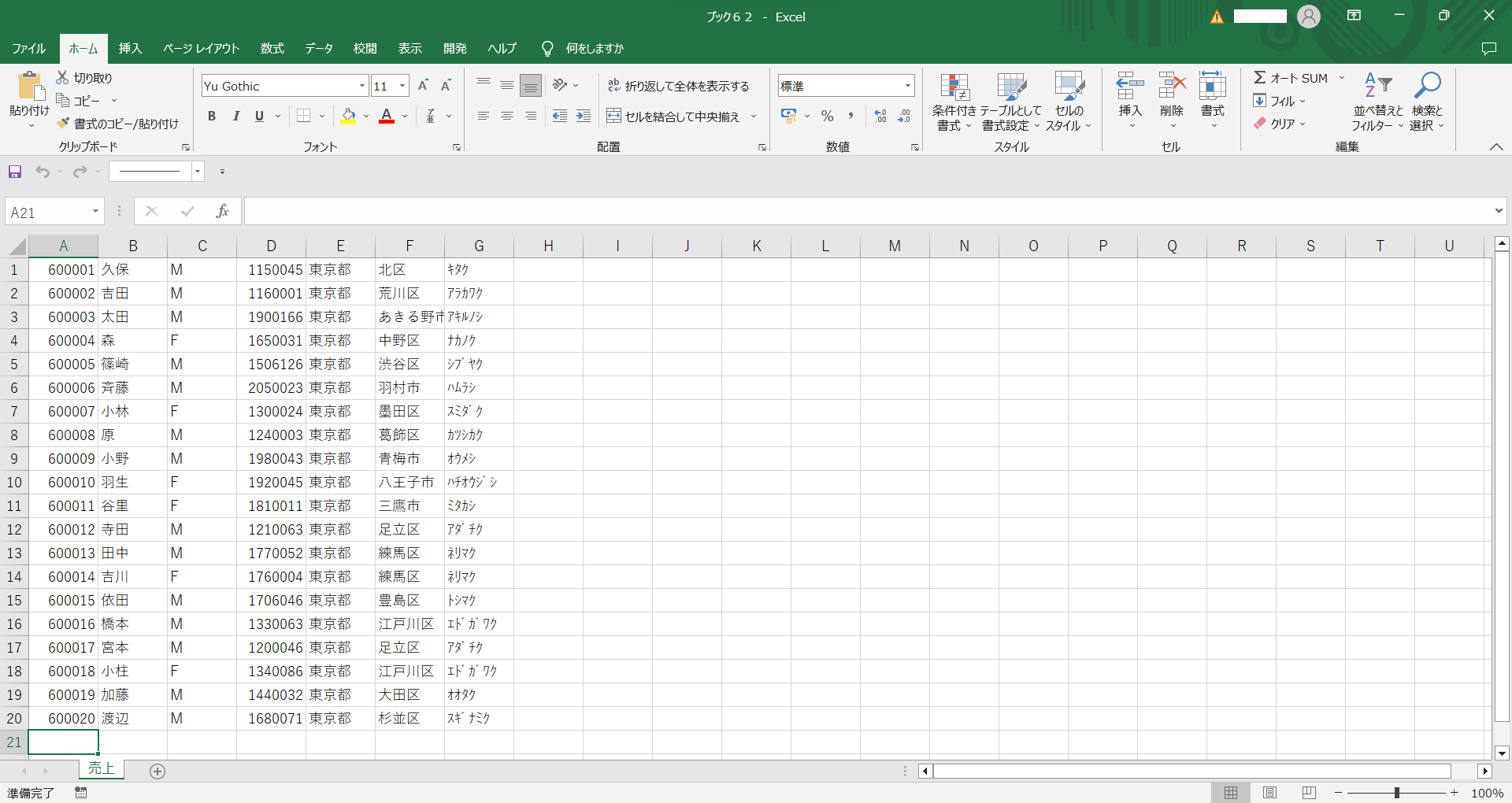Increase decimal places icon
Image resolution: width=1512 pixels, height=803 pixels.
(880, 117)
